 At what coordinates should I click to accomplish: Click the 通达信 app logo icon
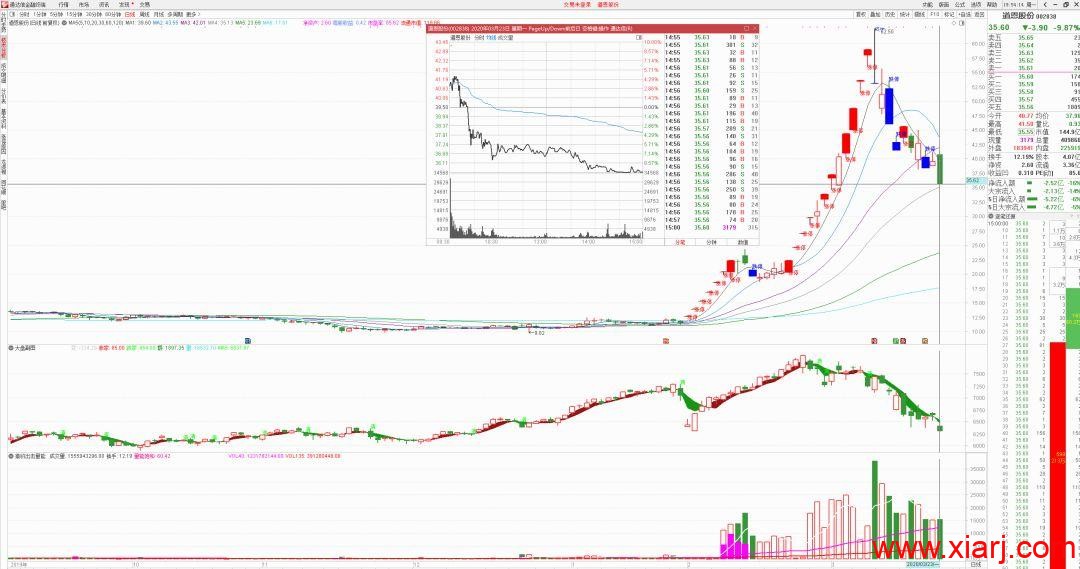(x=5, y=4)
